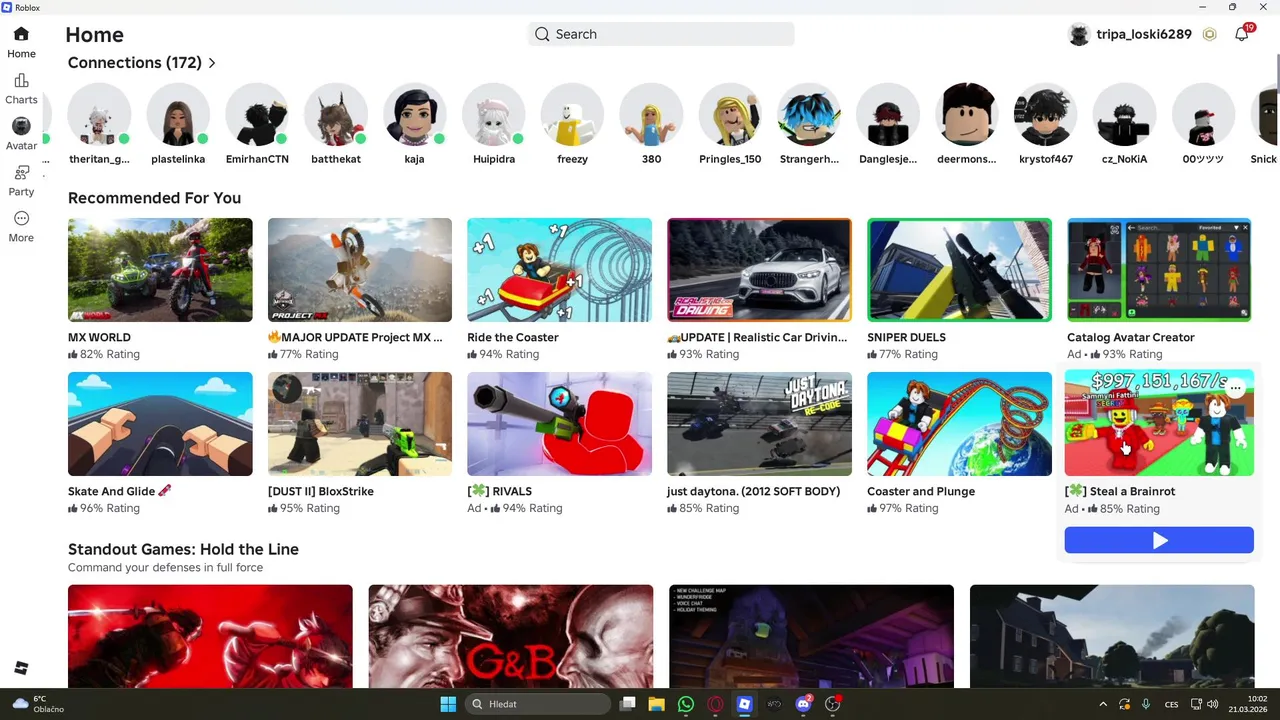Open RIVALS game thumbnail

[559, 424]
